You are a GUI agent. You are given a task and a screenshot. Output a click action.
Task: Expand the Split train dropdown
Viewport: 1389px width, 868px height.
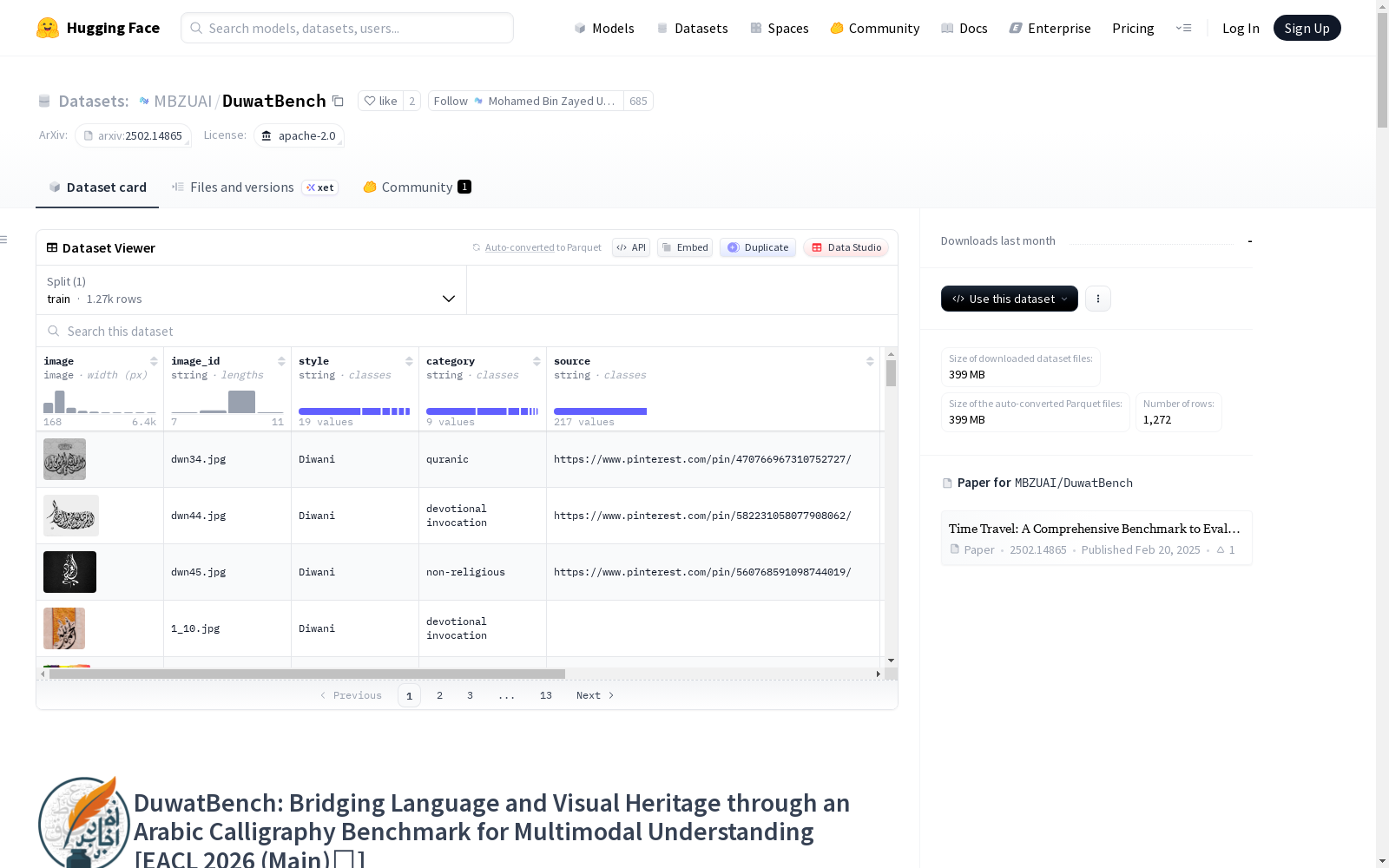[x=252, y=290]
